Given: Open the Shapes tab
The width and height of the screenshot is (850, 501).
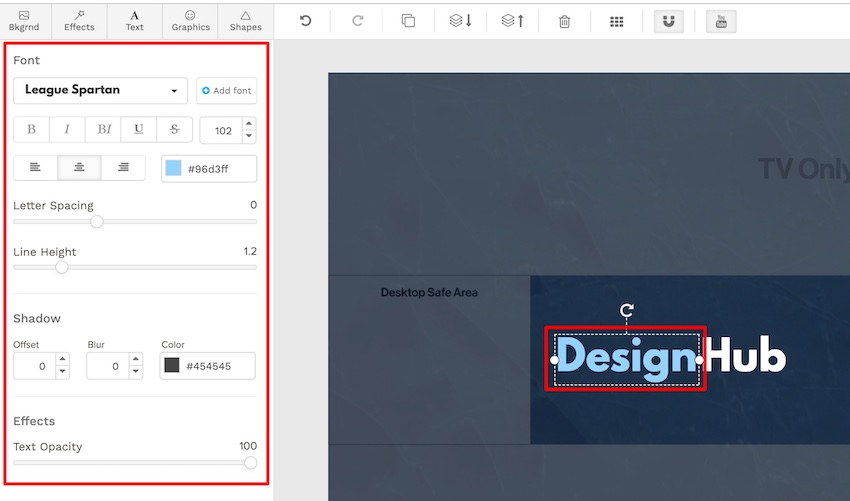Looking at the screenshot, I should [246, 21].
